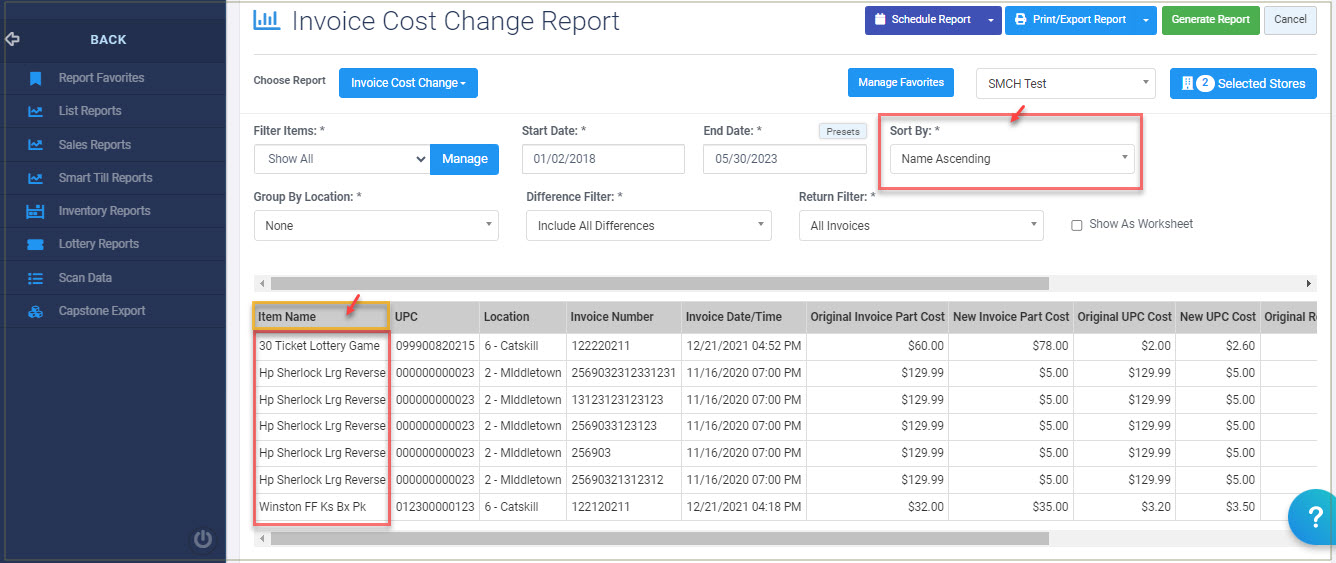
Task: Click the Capstone Export icon
Action: point(35,311)
